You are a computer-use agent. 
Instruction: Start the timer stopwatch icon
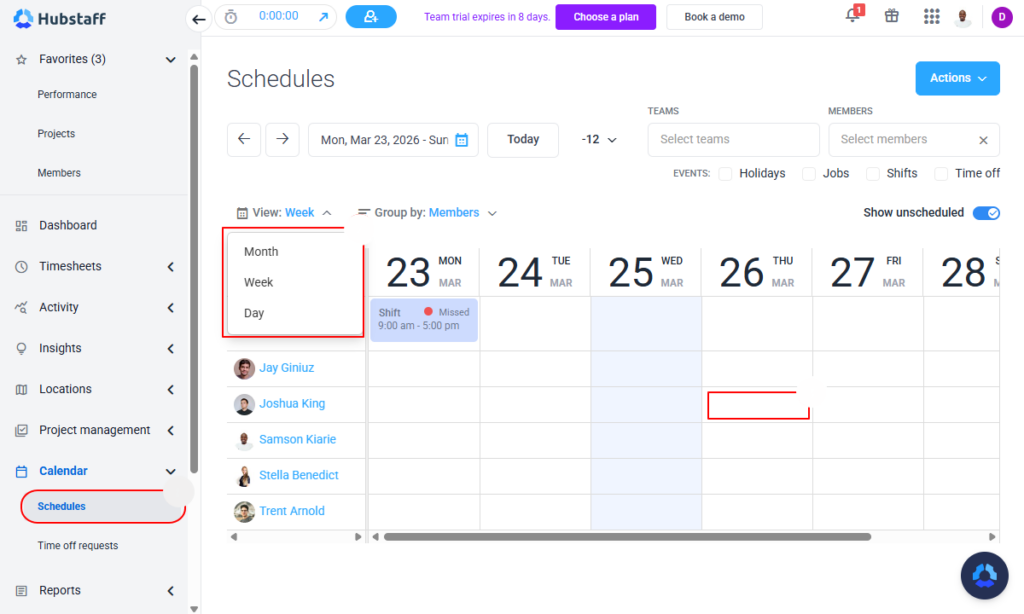[231, 17]
